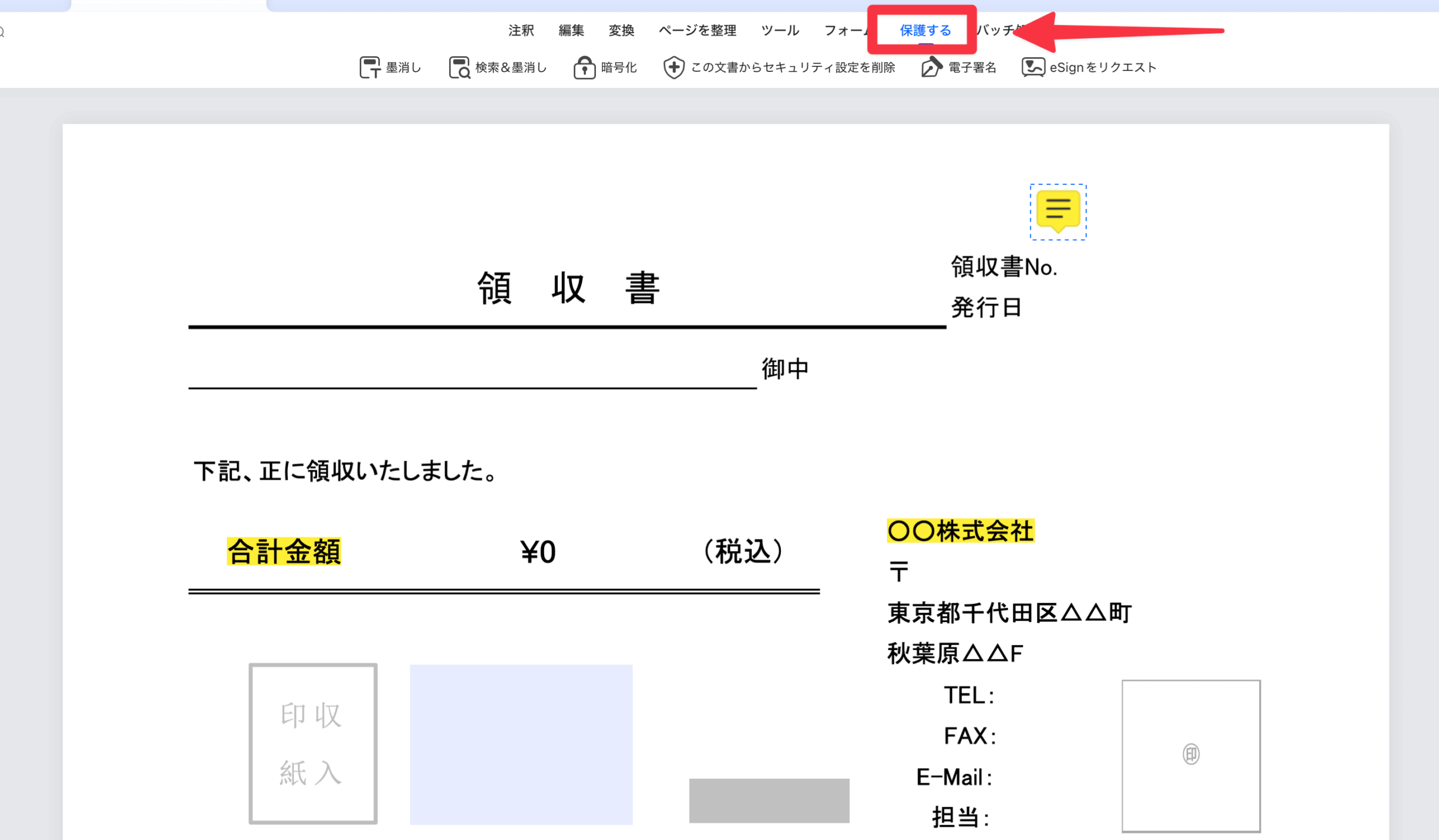Click the gray rectangle on document
Image resolution: width=1439 pixels, height=840 pixels.
point(768,800)
